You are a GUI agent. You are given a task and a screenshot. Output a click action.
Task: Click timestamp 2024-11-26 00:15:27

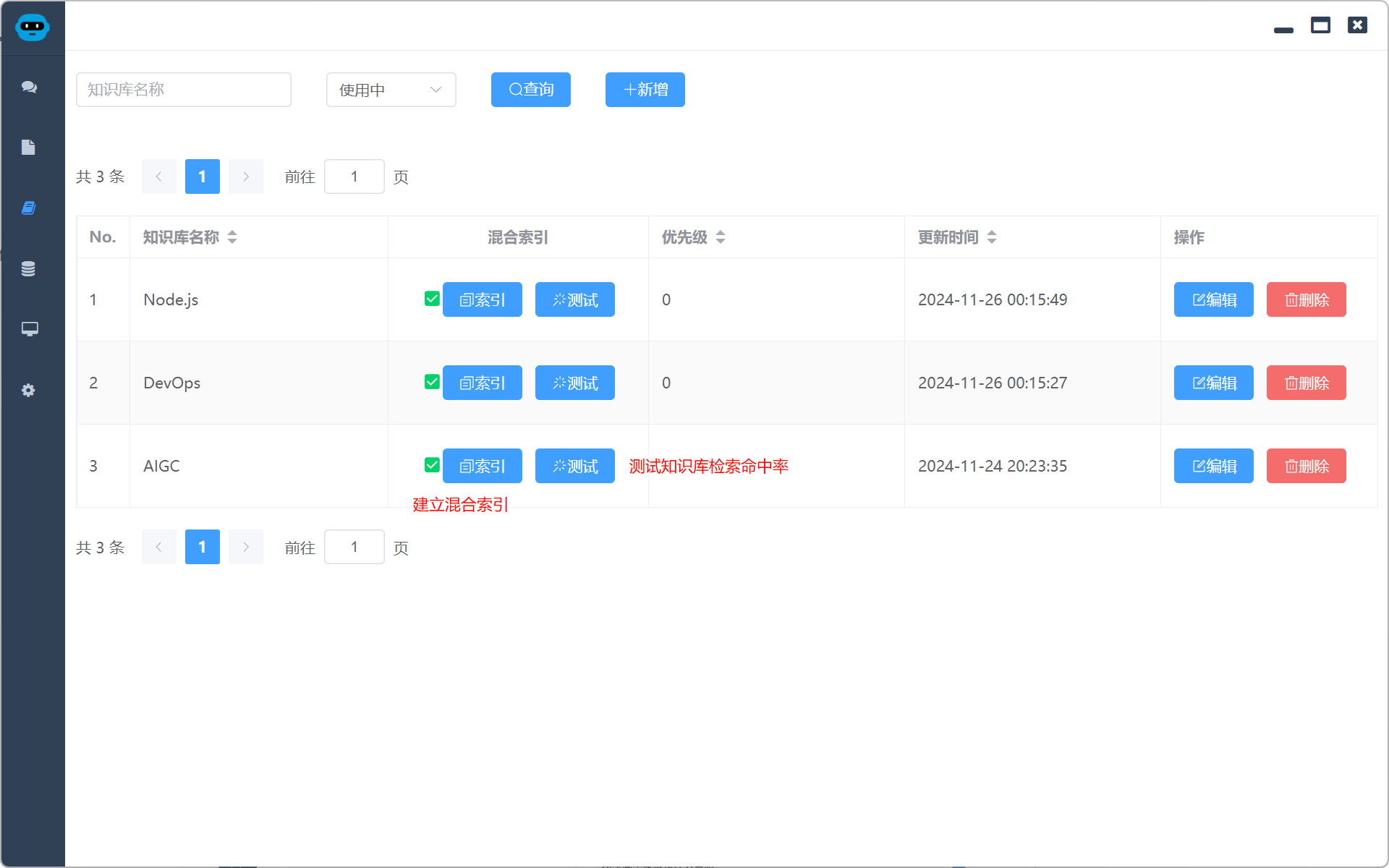[x=993, y=383]
